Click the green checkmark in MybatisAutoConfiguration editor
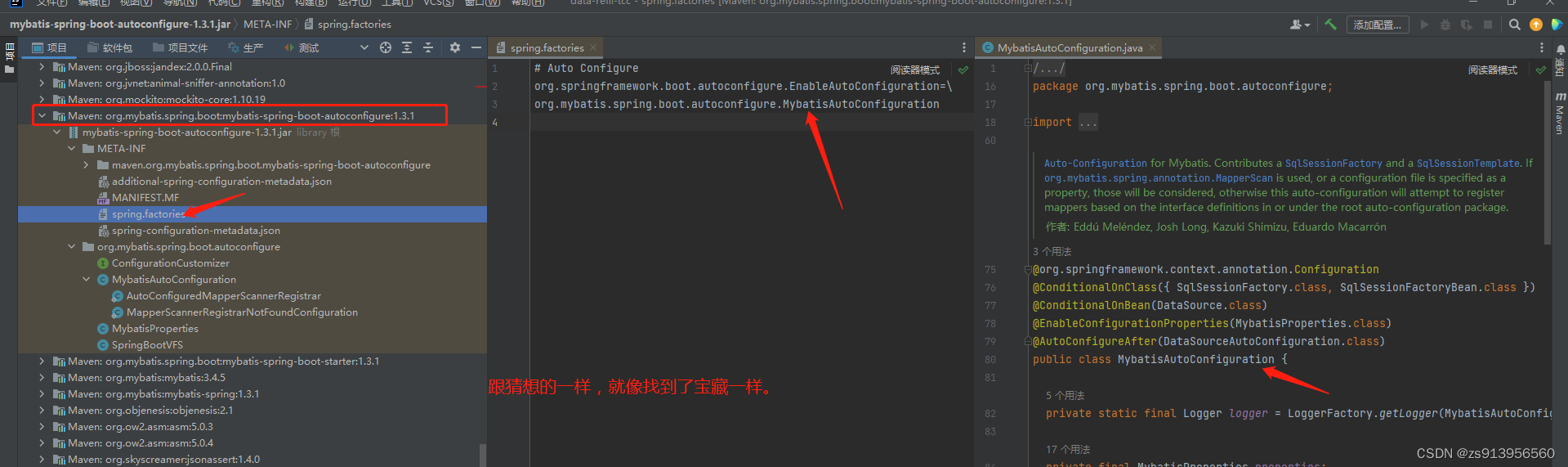Viewport: 1568px width, 467px height. (1541, 70)
